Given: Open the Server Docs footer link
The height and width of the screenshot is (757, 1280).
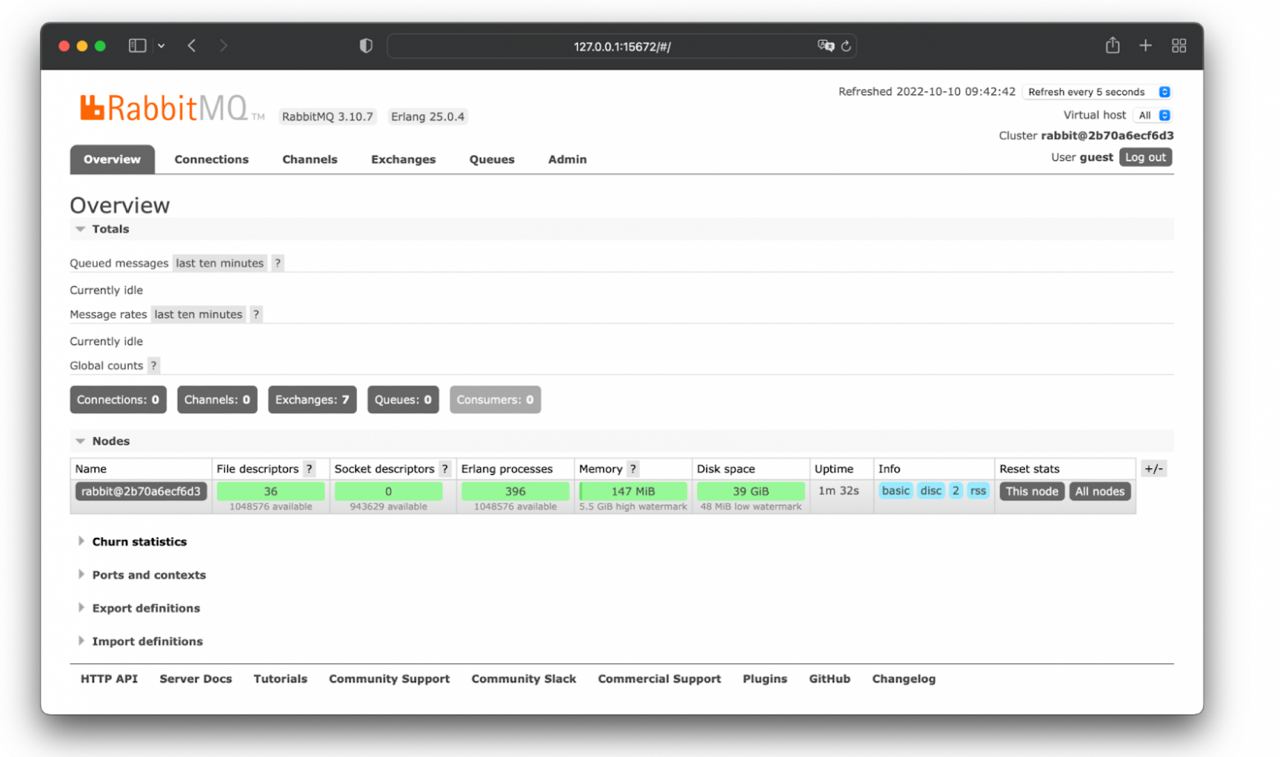Looking at the screenshot, I should [196, 679].
